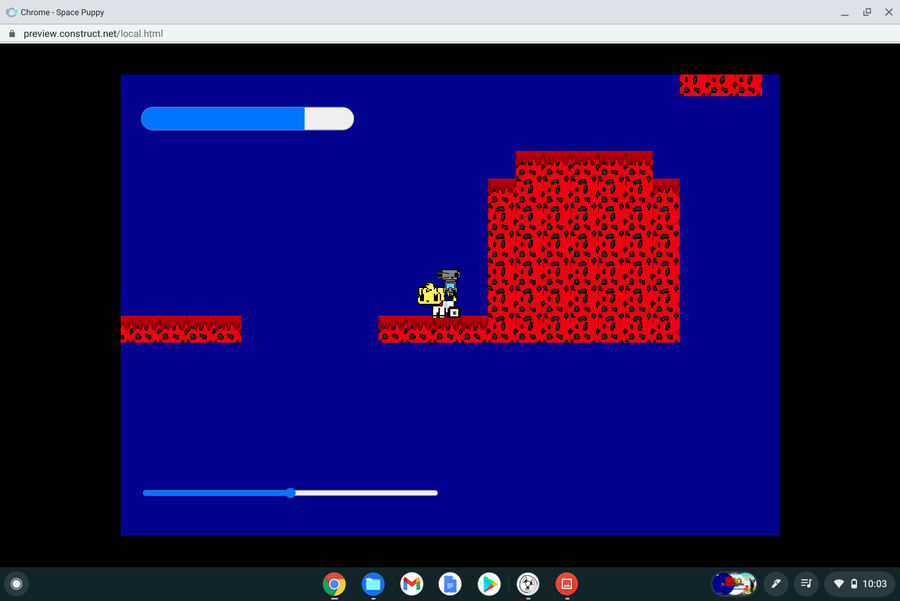Viewport: 900px width, 601px height.
Task: Click the preview.construct.net address bar
Action: point(93,34)
